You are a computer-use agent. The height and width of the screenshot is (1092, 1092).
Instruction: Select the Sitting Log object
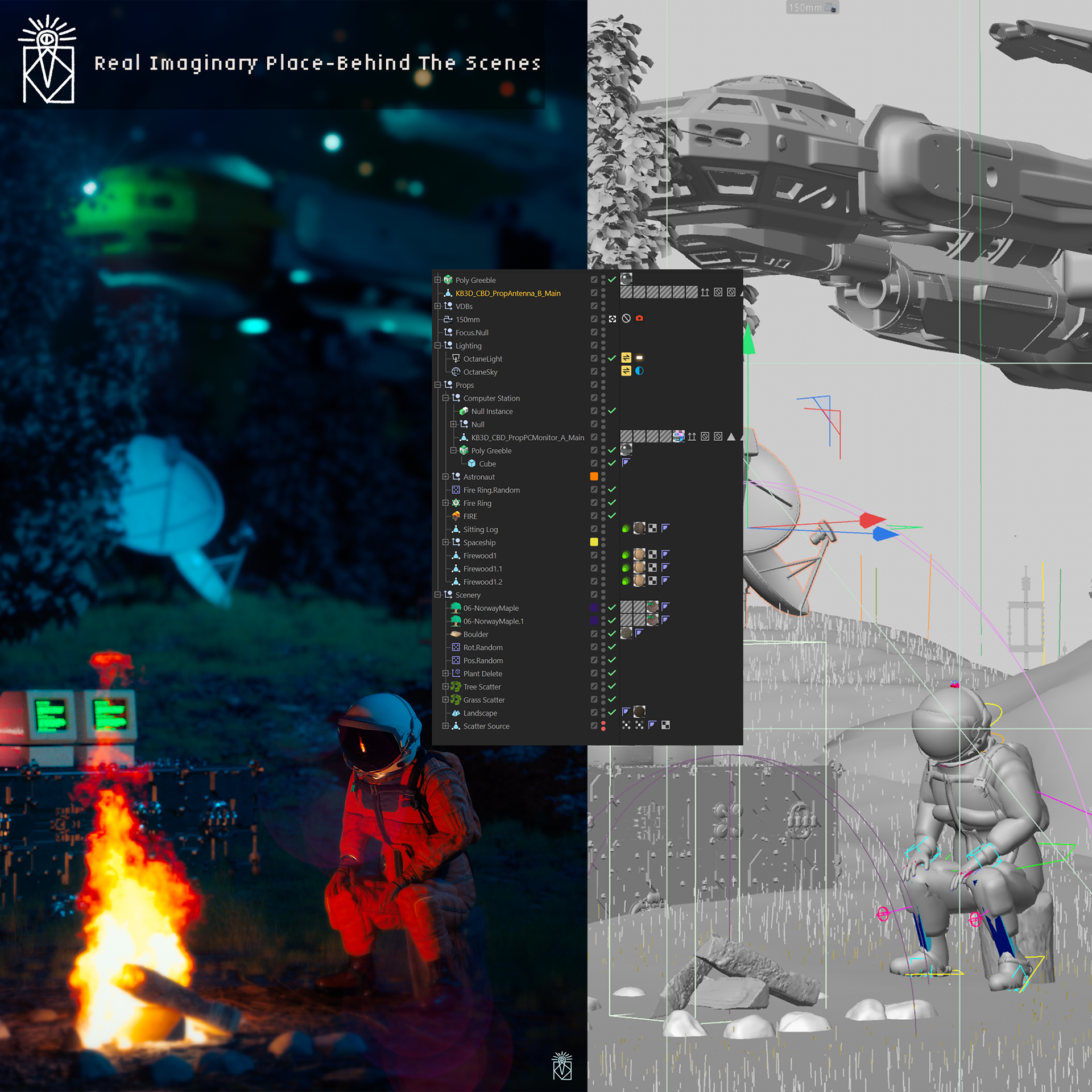481,530
